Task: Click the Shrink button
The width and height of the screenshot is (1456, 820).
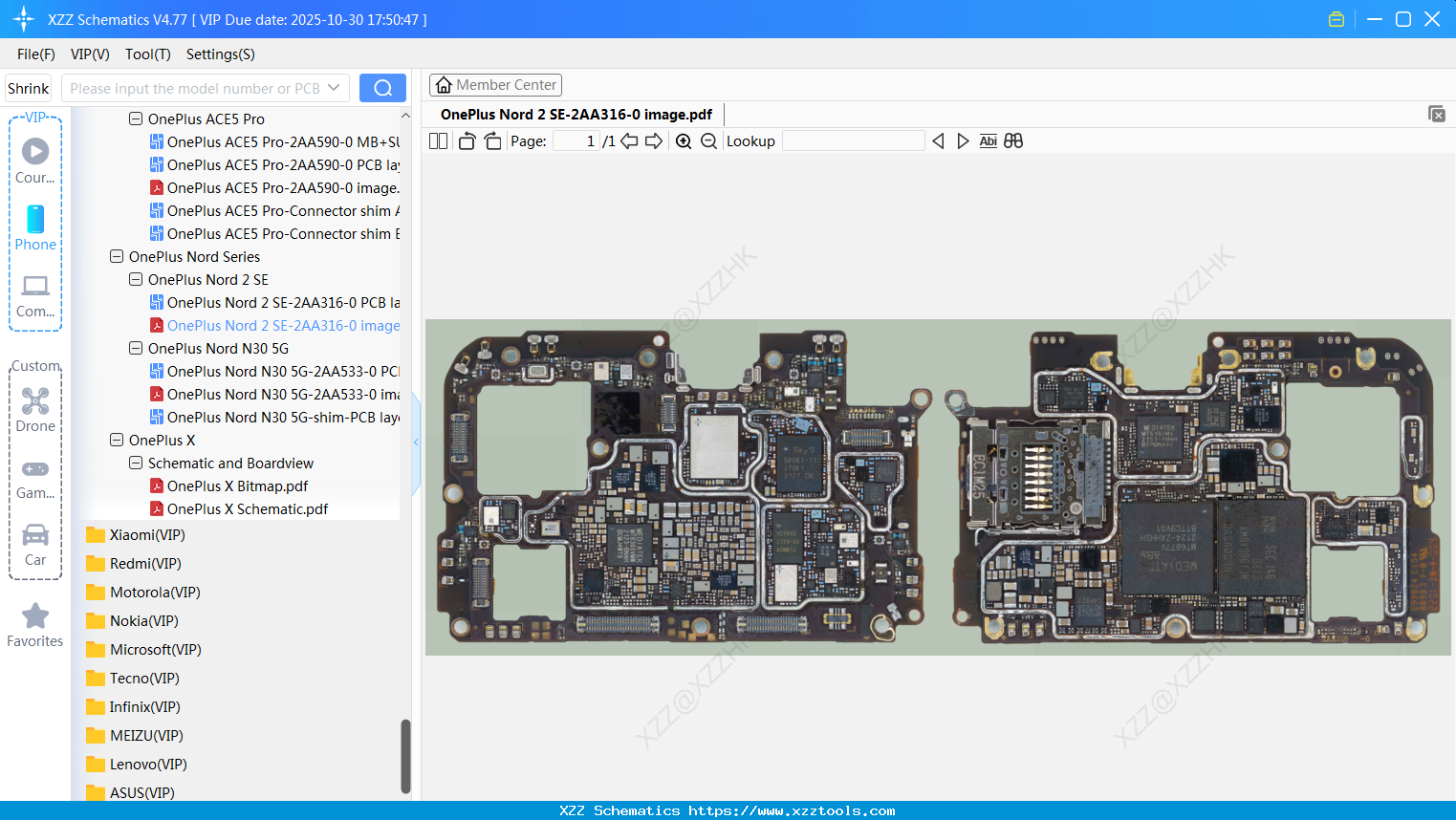Action: point(27,87)
